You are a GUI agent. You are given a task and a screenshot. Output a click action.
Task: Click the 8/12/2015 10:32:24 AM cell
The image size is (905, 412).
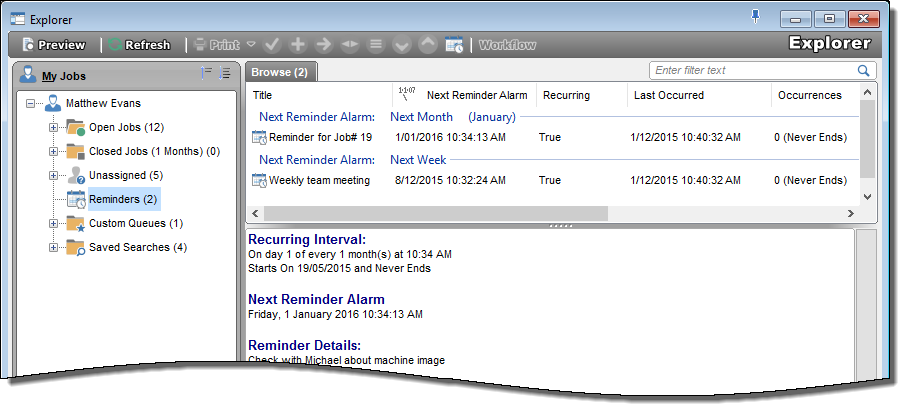tap(450, 181)
